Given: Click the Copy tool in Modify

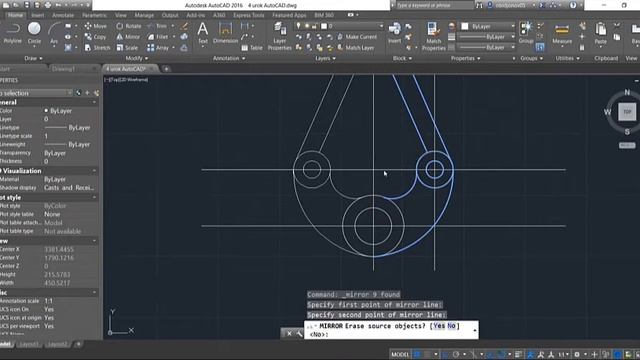Looking at the screenshot, I should pyautogui.click(x=96, y=37).
